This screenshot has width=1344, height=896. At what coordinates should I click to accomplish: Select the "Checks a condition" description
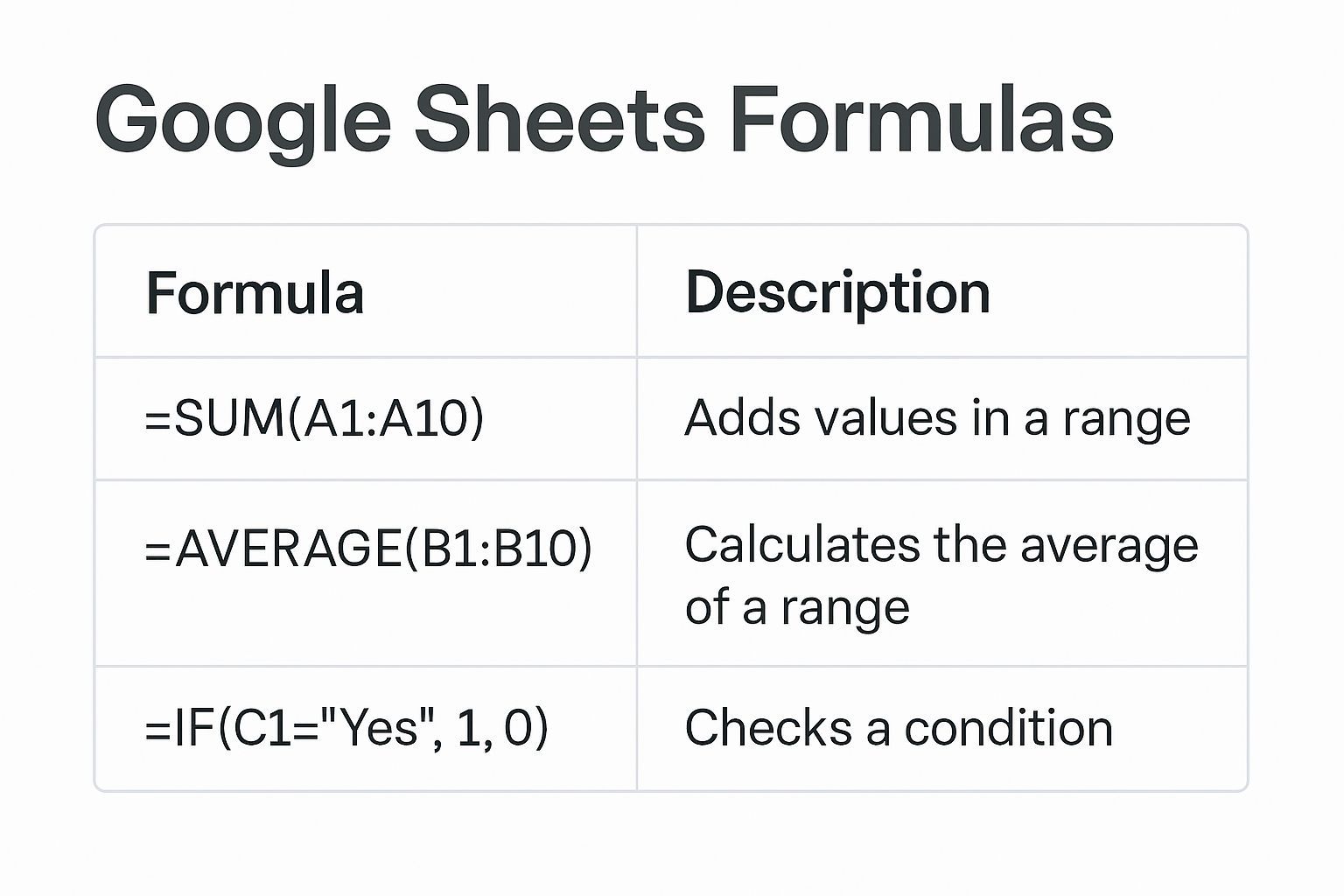click(x=899, y=728)
